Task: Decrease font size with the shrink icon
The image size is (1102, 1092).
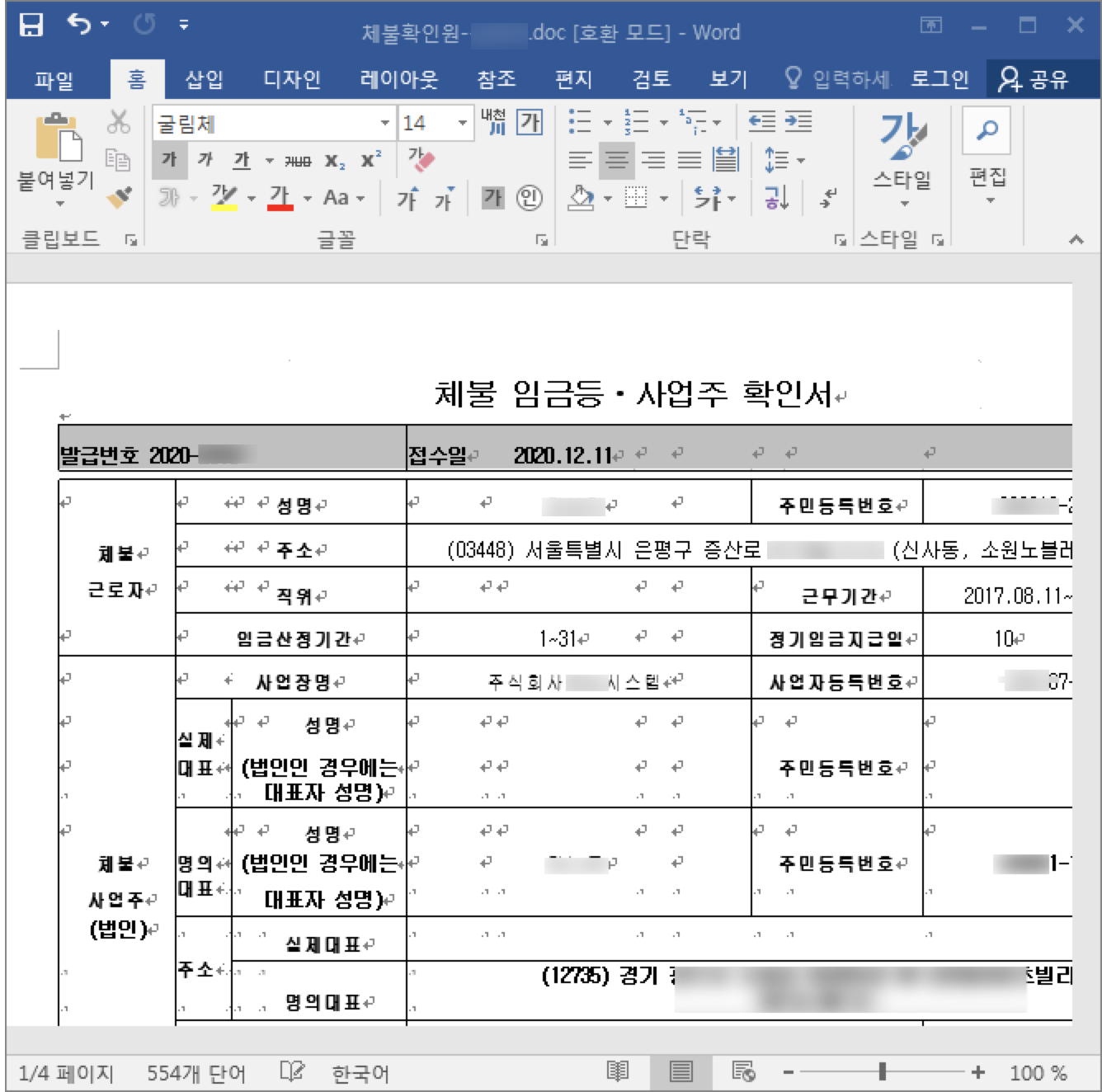Action: tap(445, 198)
